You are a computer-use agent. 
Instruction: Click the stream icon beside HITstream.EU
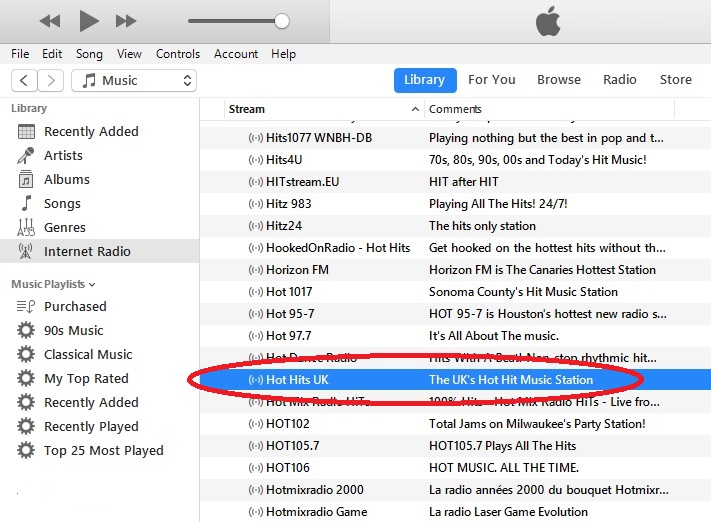coord(256,182)
